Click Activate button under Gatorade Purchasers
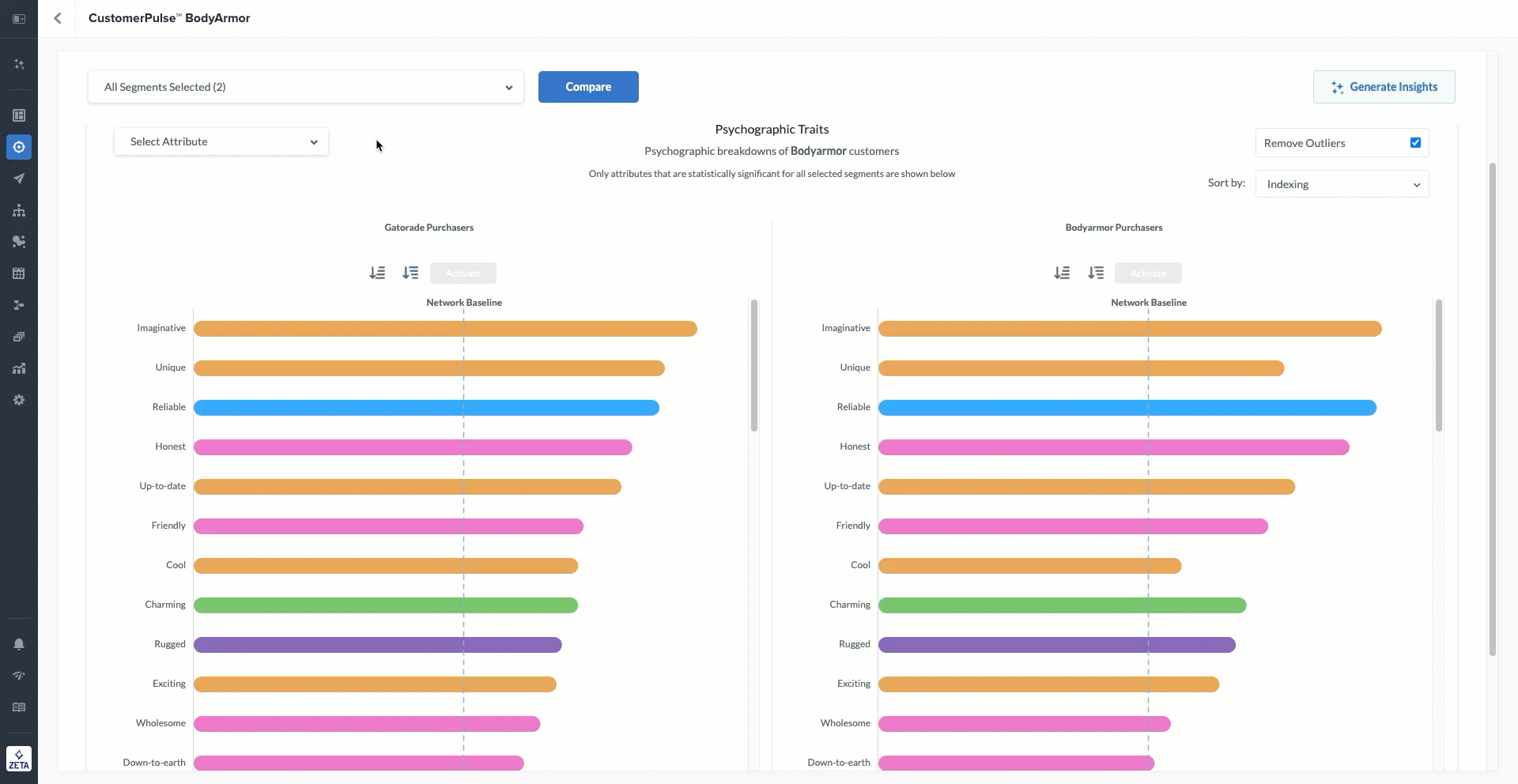This screenshot has height=784, width=1518. (x=463, y=273)
